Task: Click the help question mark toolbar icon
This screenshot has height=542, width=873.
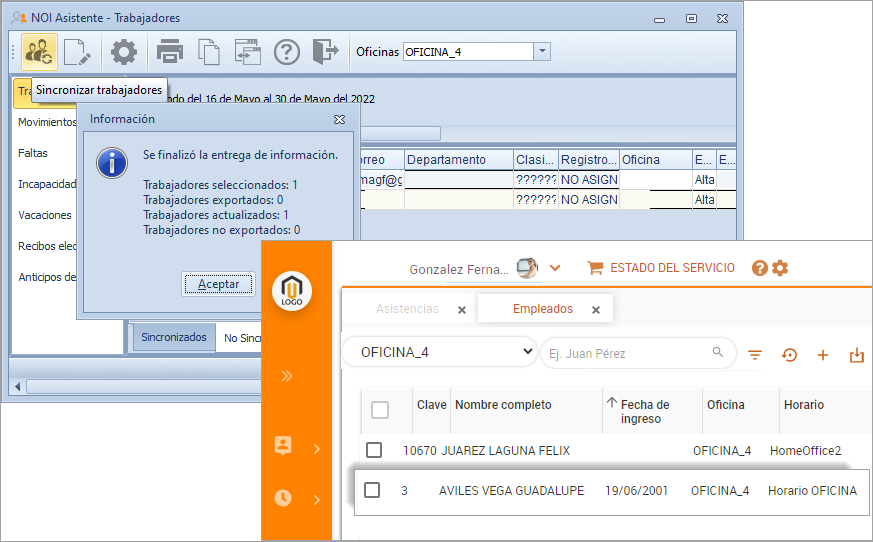Action: (287, 52)
